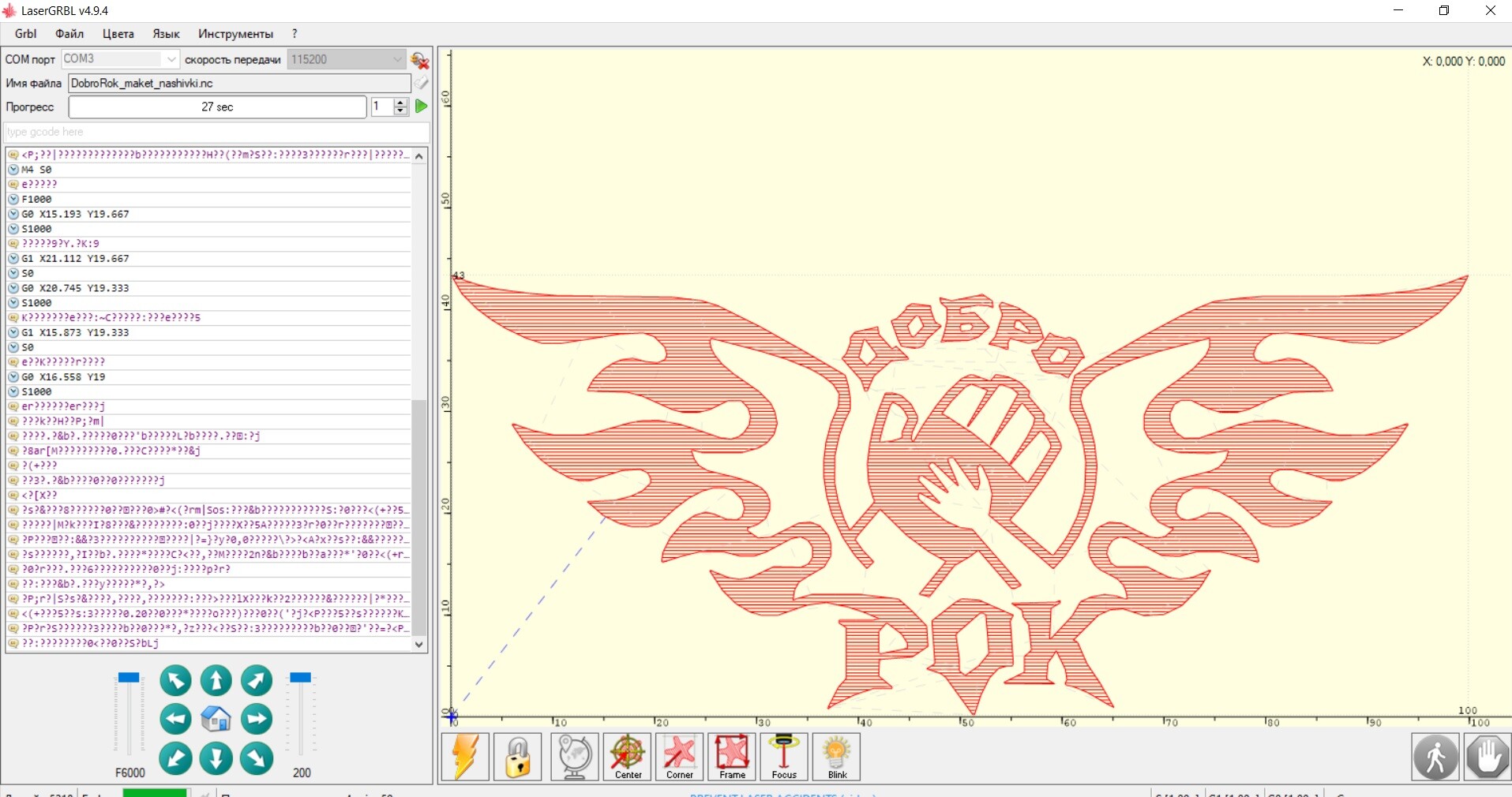The height and width of the screenshot is (797, 1512).
Task: Open the Grbl menu
Action: pos(26,34)
